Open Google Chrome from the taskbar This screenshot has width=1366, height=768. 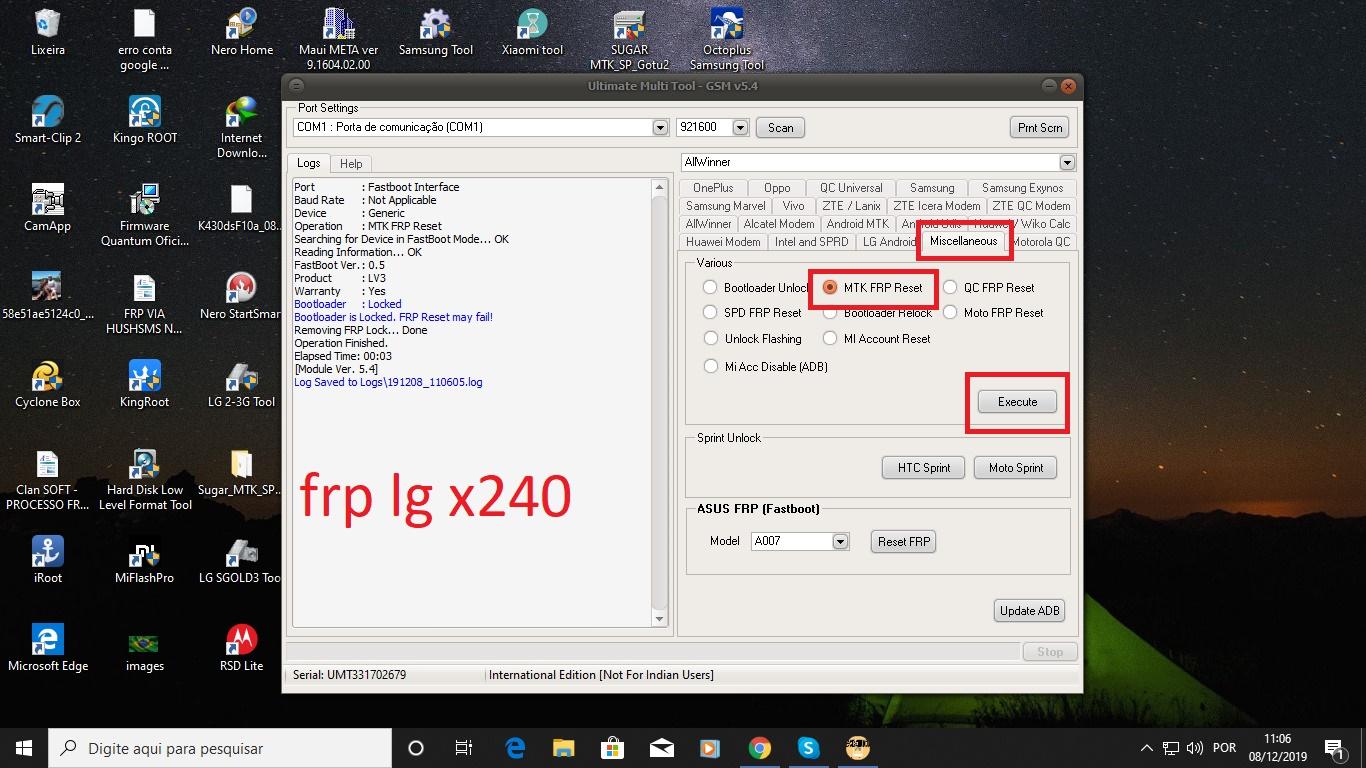[759, 748]
